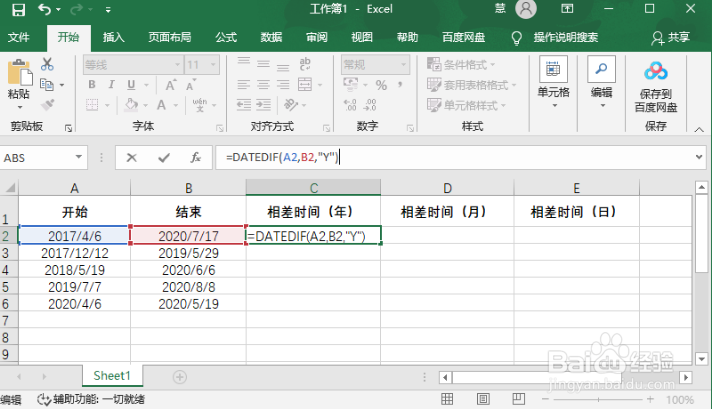The width and height of the screenshot is (714, 409).
Task: Click cell containing 2018/5/19
Action: click(x=75, y=270)
